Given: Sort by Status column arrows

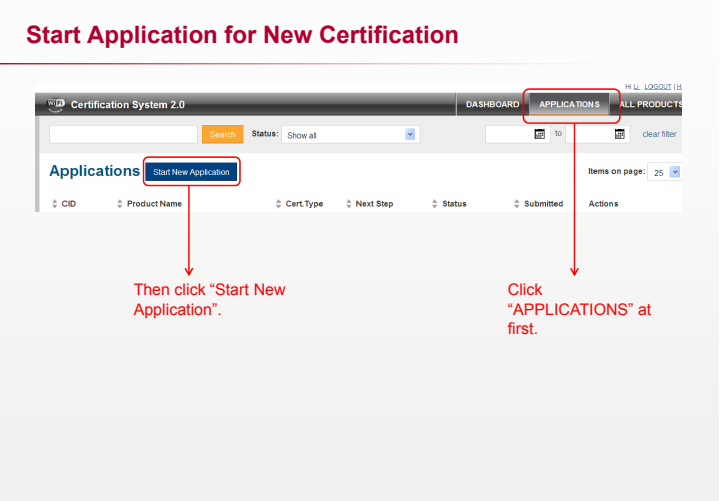Looking at the screenshot, I should [x=435, y=204].
